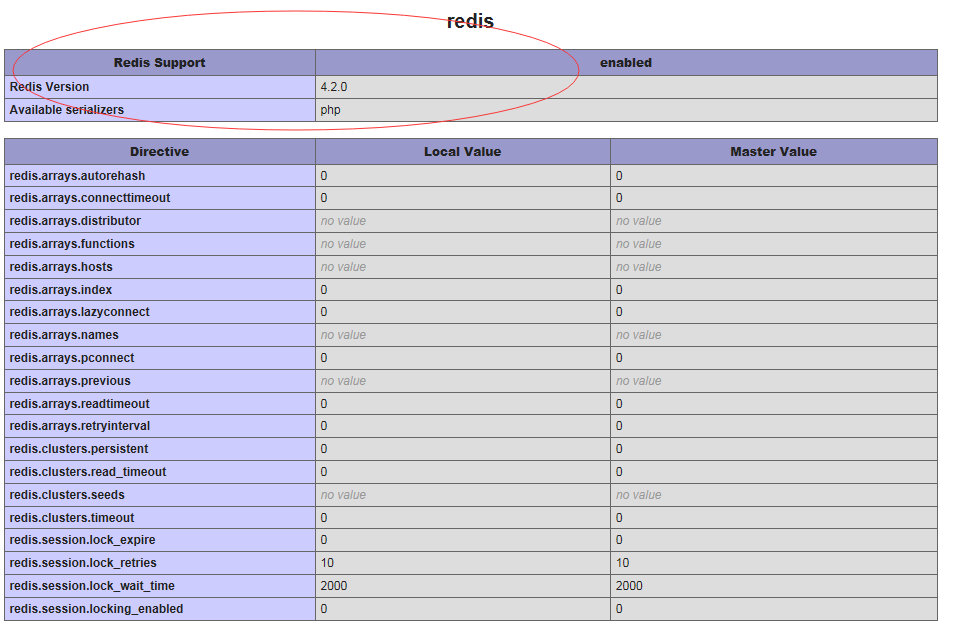Click master value 0 of redis.session.locking_enabled
This screenshot has width=953, height=628.
[x=619, y=609]
